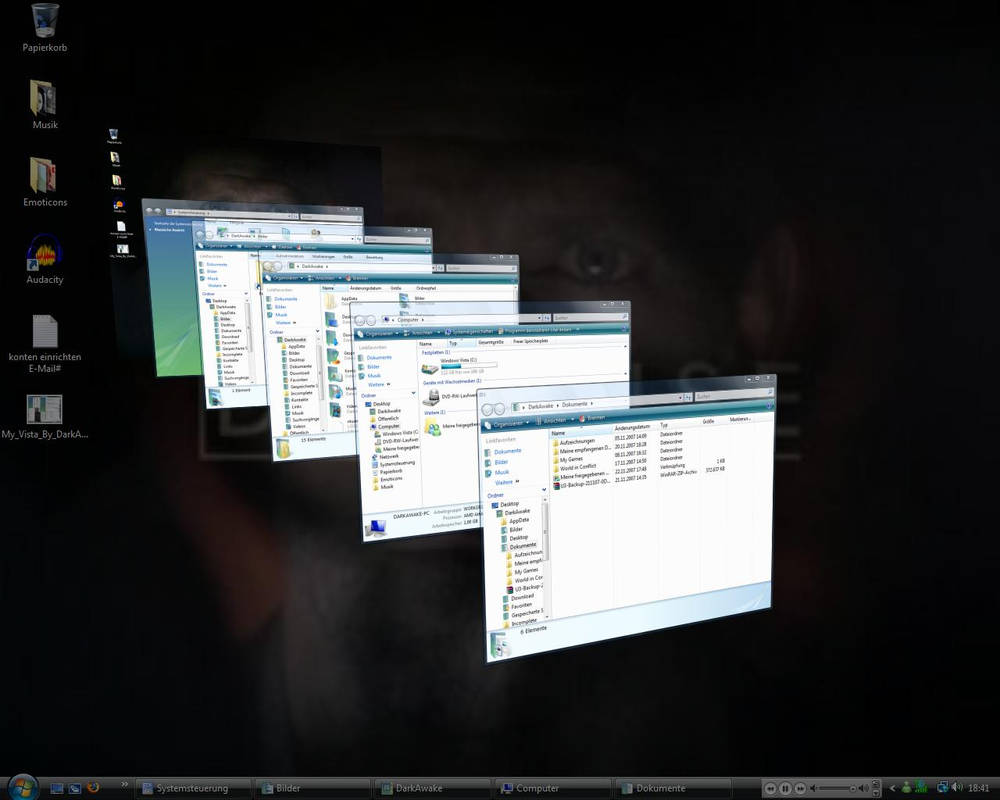Click the network icon in the system tray
1000x800 pixels.
click(x=941, y=787)
